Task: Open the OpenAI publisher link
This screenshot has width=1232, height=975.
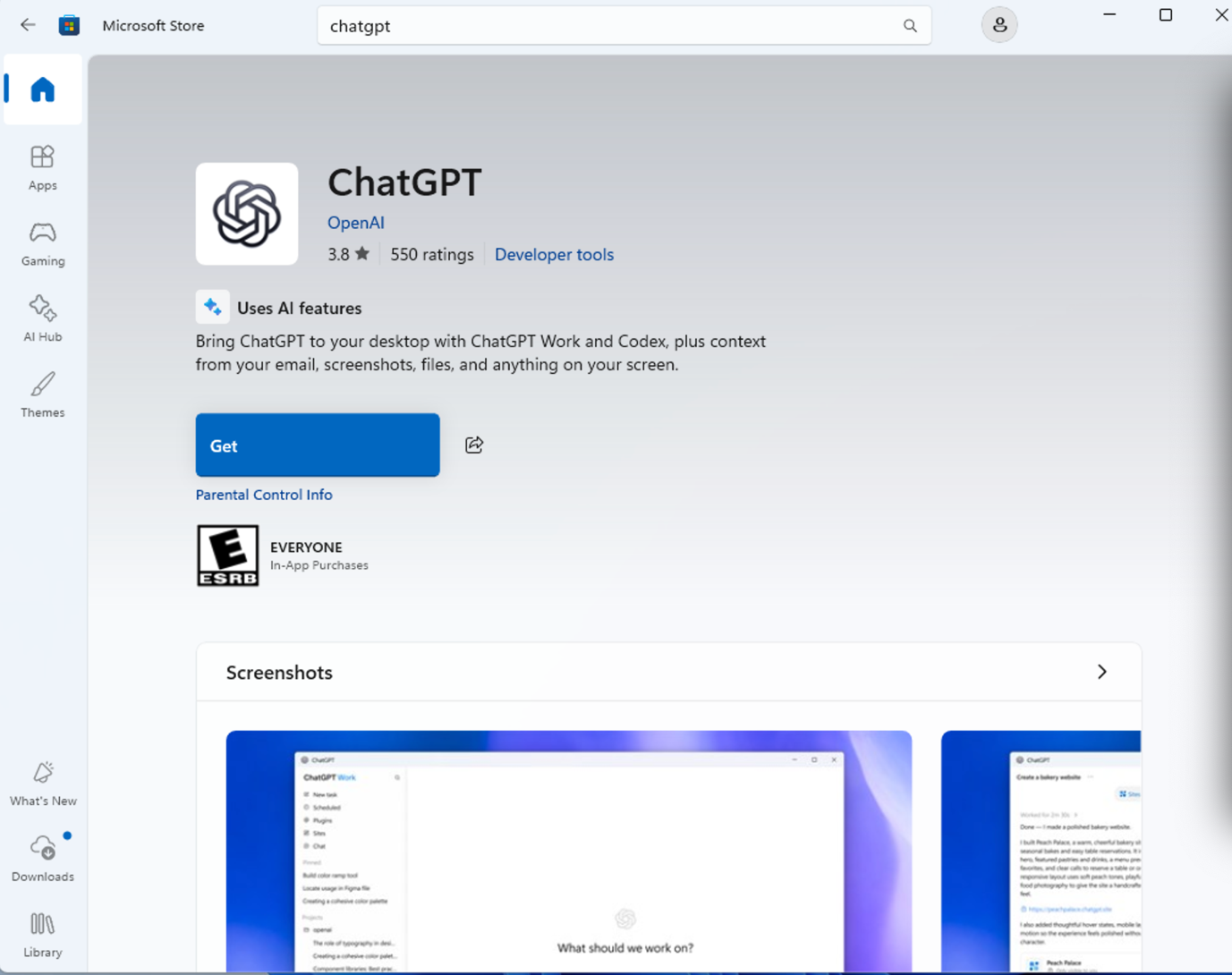Action: coord(355,223)
